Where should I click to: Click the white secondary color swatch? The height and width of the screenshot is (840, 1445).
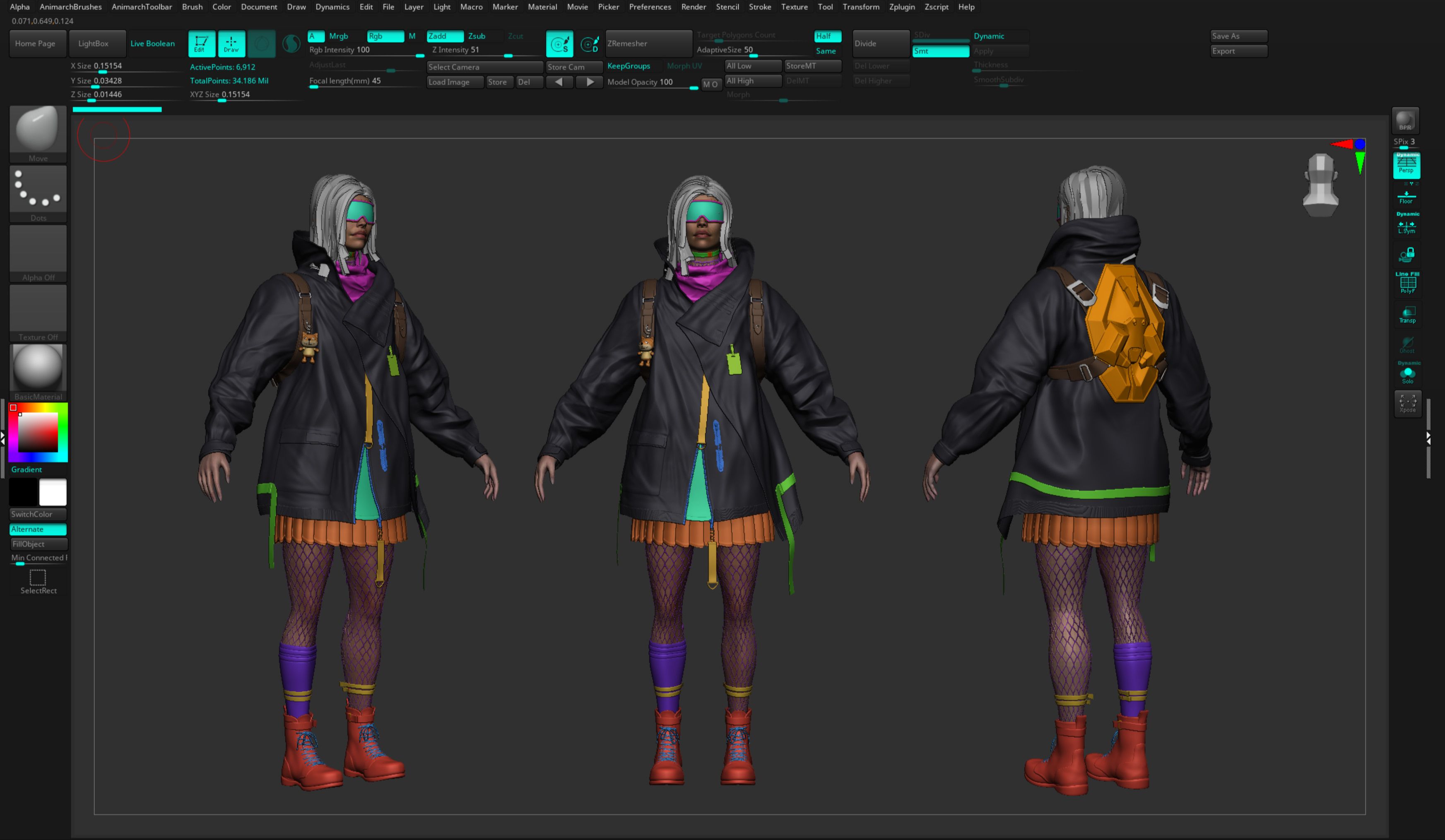coord(53,492)
